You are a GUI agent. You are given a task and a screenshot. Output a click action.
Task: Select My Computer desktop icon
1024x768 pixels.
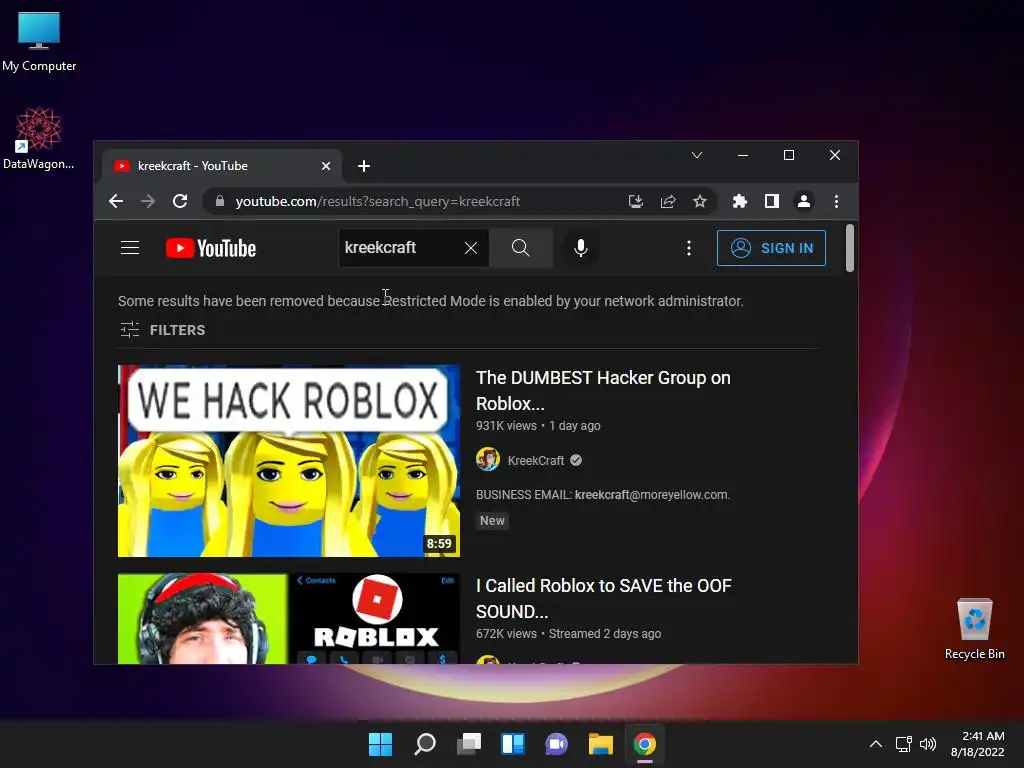[39, 42]
